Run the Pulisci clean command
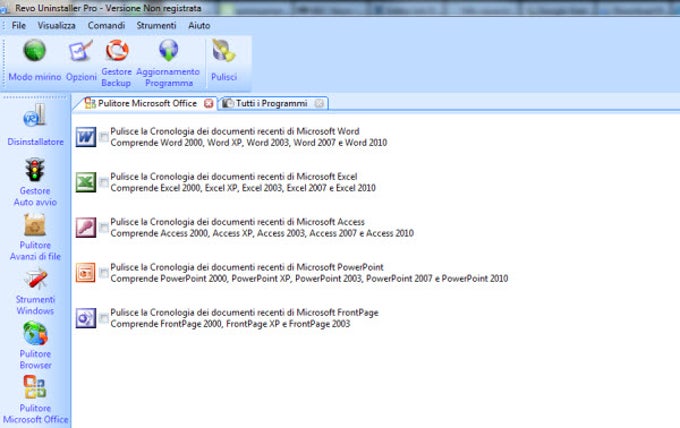The height and width of the screenshot is (428, 680). coord(224,60)
